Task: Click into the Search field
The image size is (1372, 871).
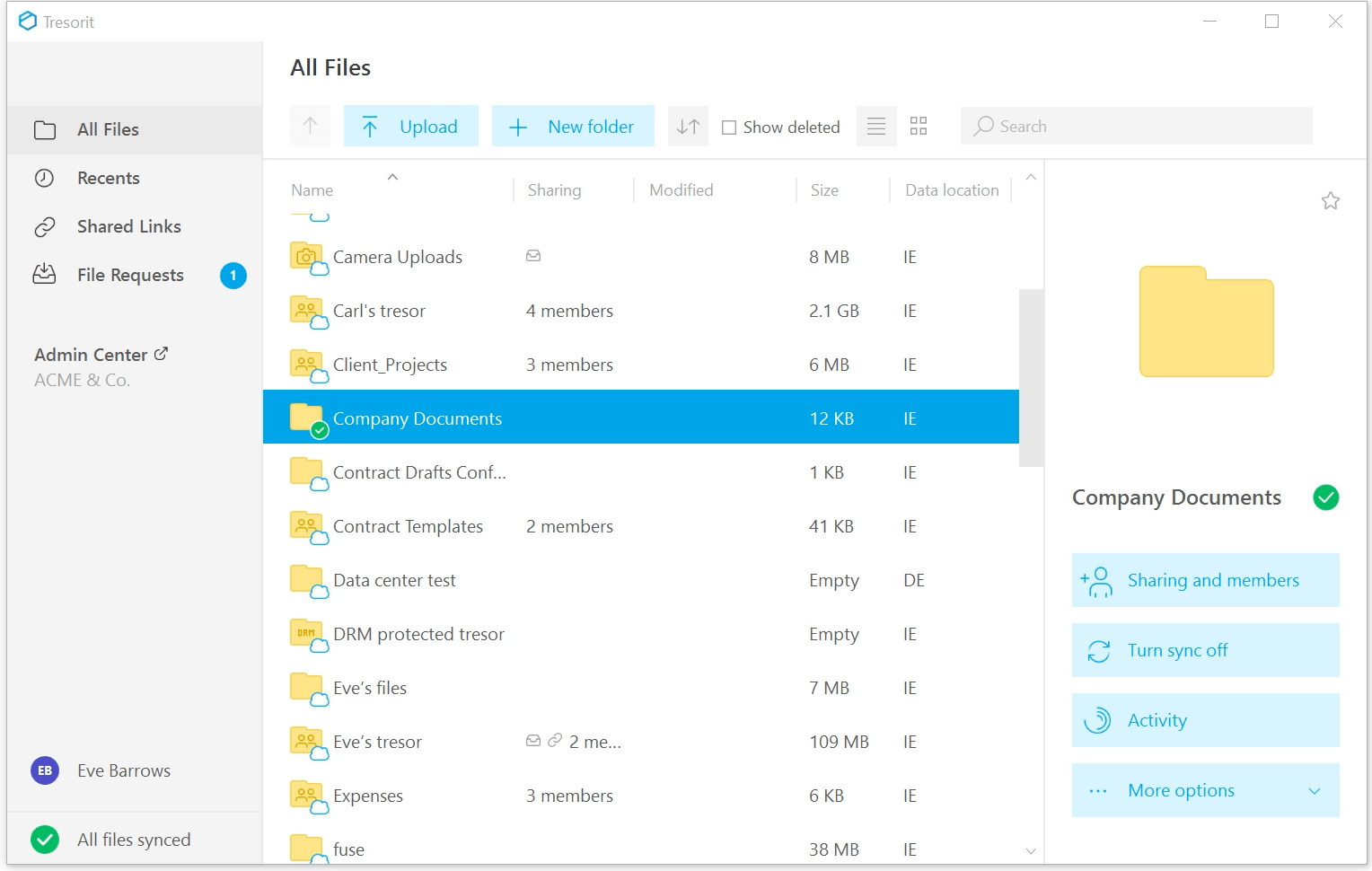Action: tap(1137, 126)
